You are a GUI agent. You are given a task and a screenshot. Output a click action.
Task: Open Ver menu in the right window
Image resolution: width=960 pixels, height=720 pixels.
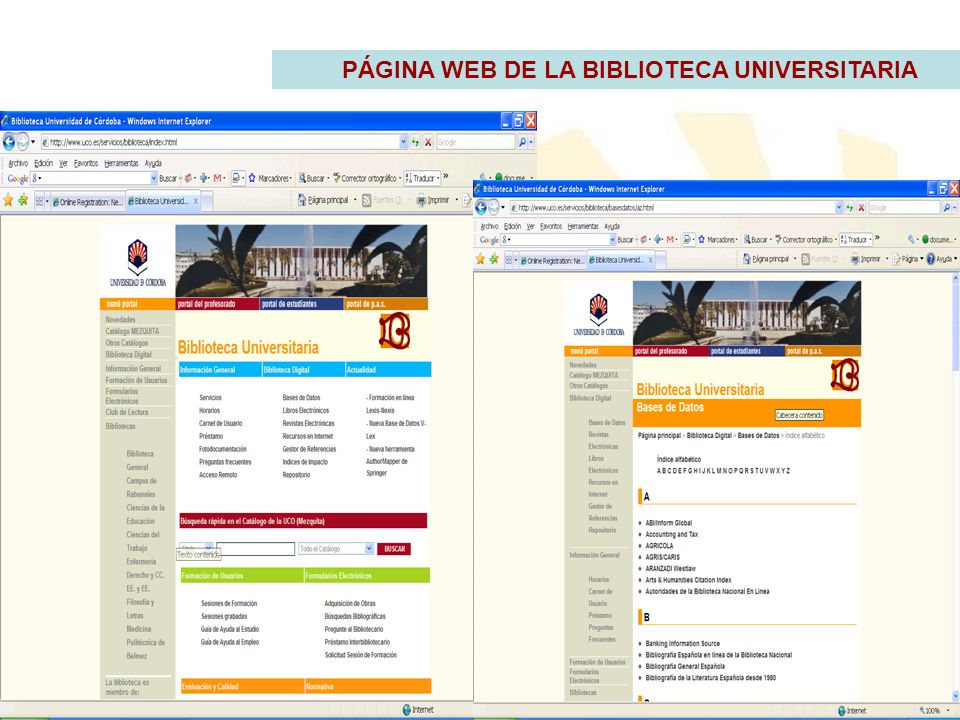530,226
